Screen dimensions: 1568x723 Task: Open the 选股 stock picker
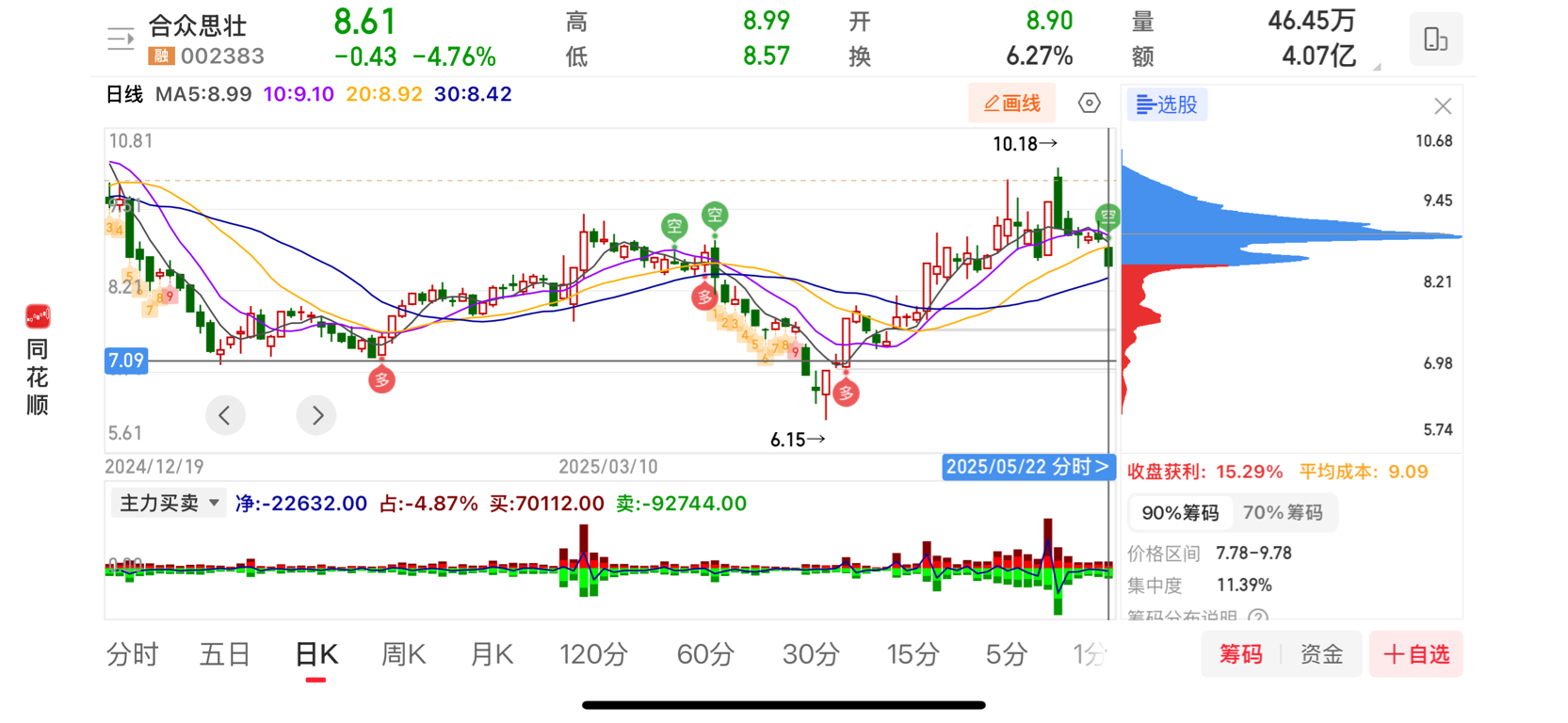[1167, 104]
